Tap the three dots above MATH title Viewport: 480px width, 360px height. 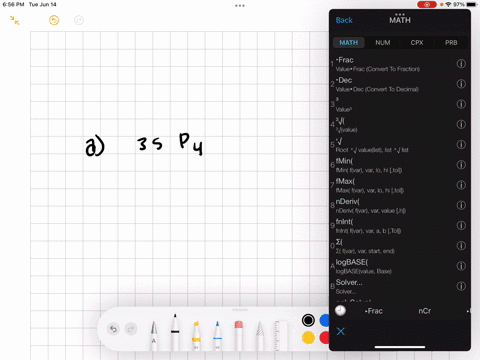click(x=400, y=14)
